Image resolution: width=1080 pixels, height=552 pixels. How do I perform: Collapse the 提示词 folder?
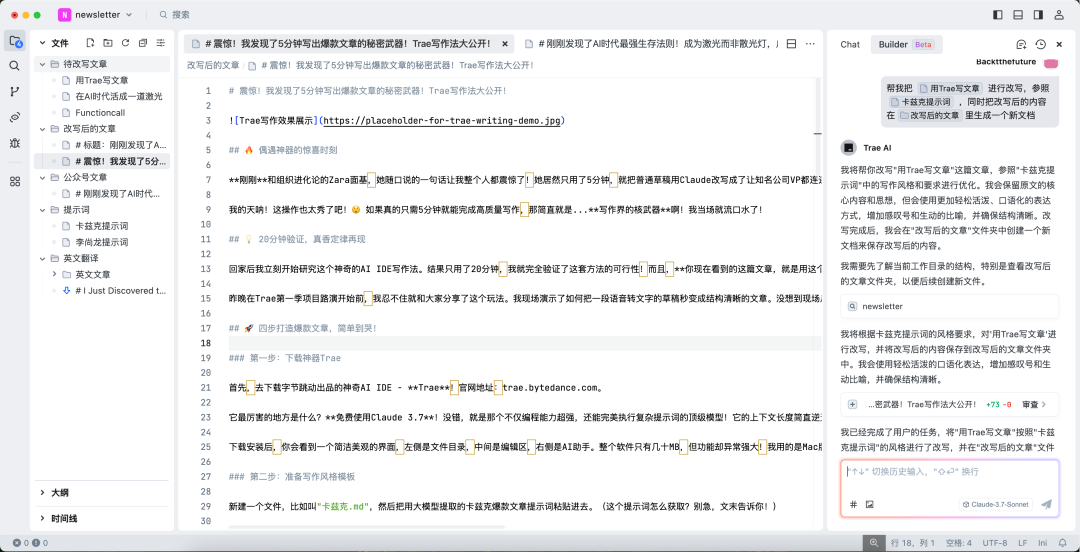coord(42,209)
